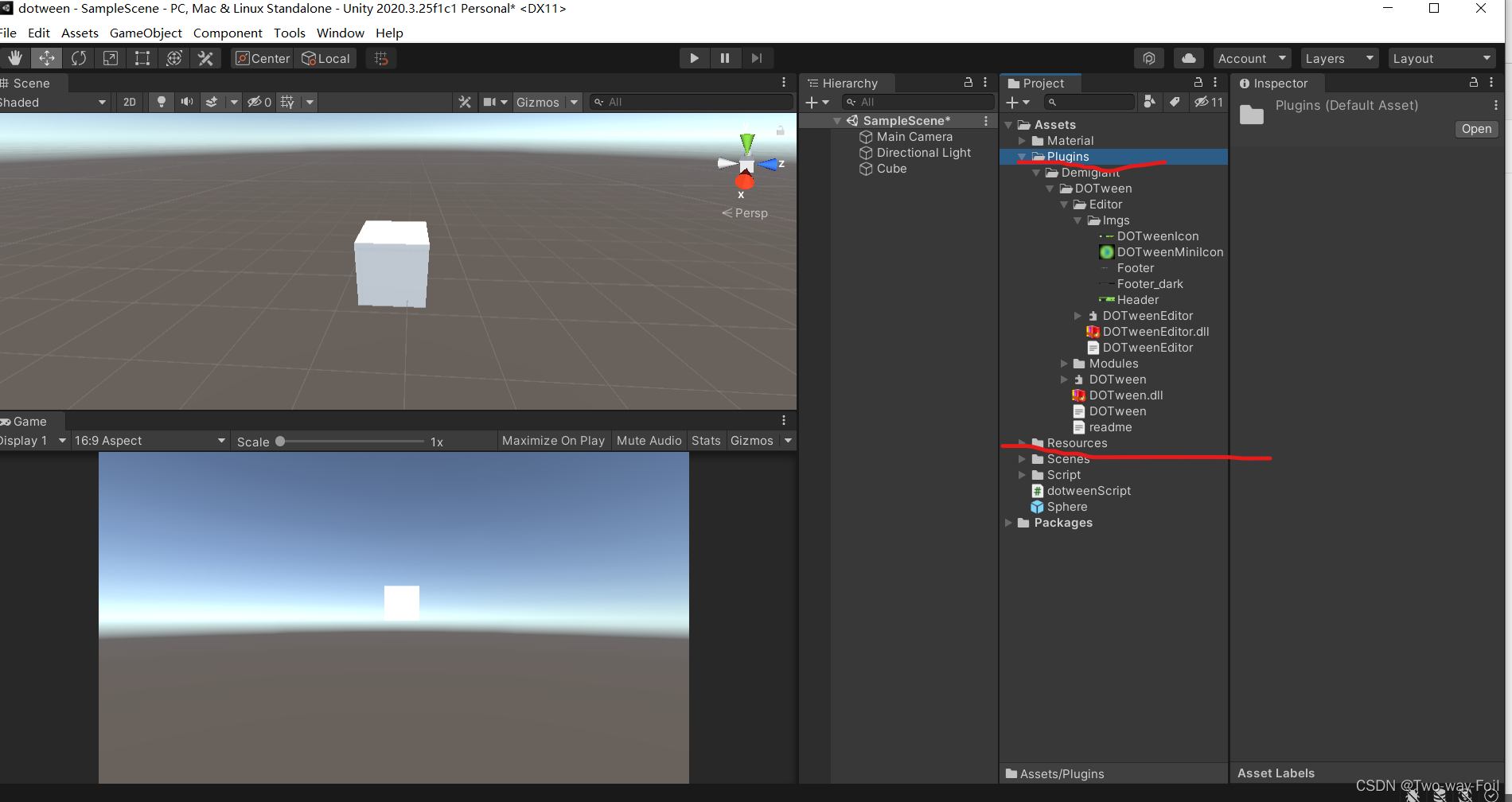Click Open button in Inspector
The width and height of the screenshot is (1512, 802).
pyautogui.click(x=1476, y=129)
